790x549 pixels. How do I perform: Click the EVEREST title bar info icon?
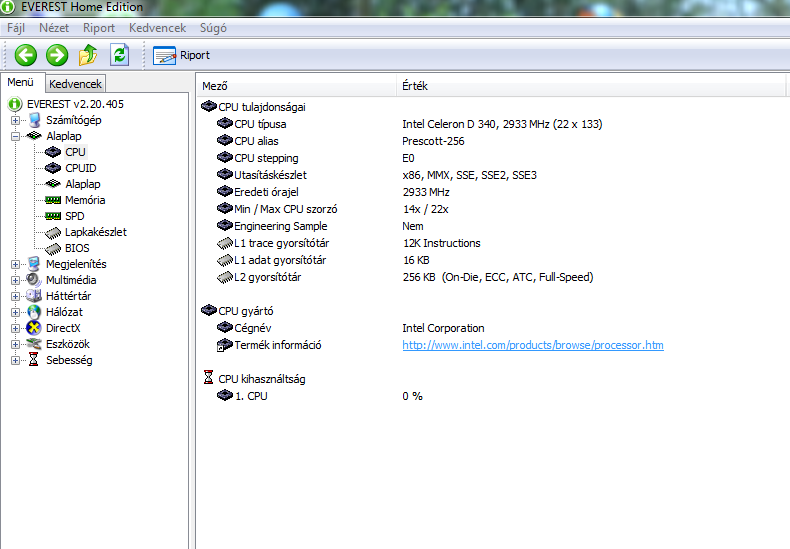click(8, 7)
